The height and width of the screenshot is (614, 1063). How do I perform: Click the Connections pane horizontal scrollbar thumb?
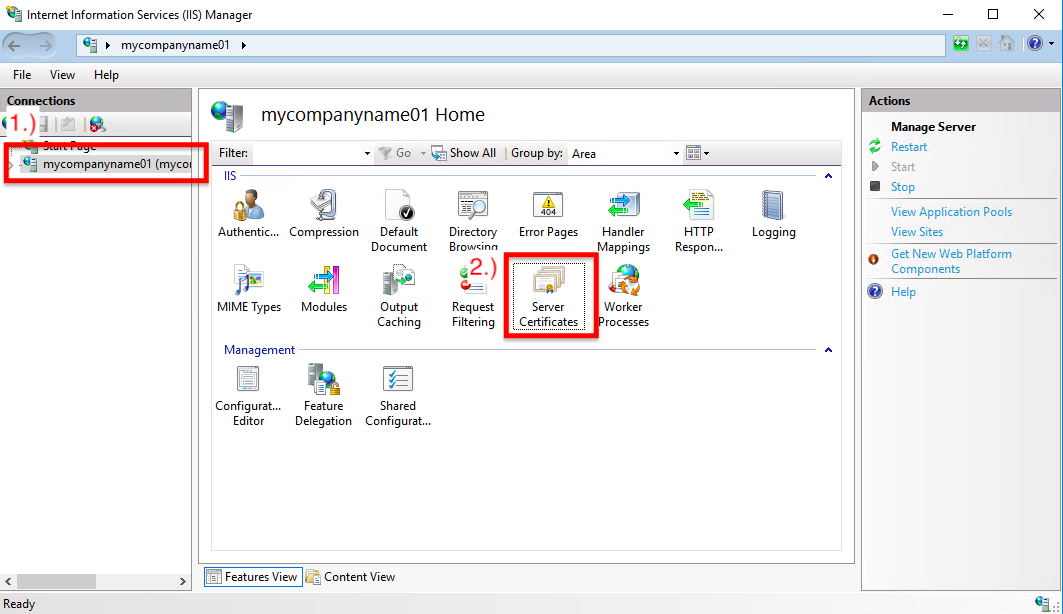[x=56, y=581]
